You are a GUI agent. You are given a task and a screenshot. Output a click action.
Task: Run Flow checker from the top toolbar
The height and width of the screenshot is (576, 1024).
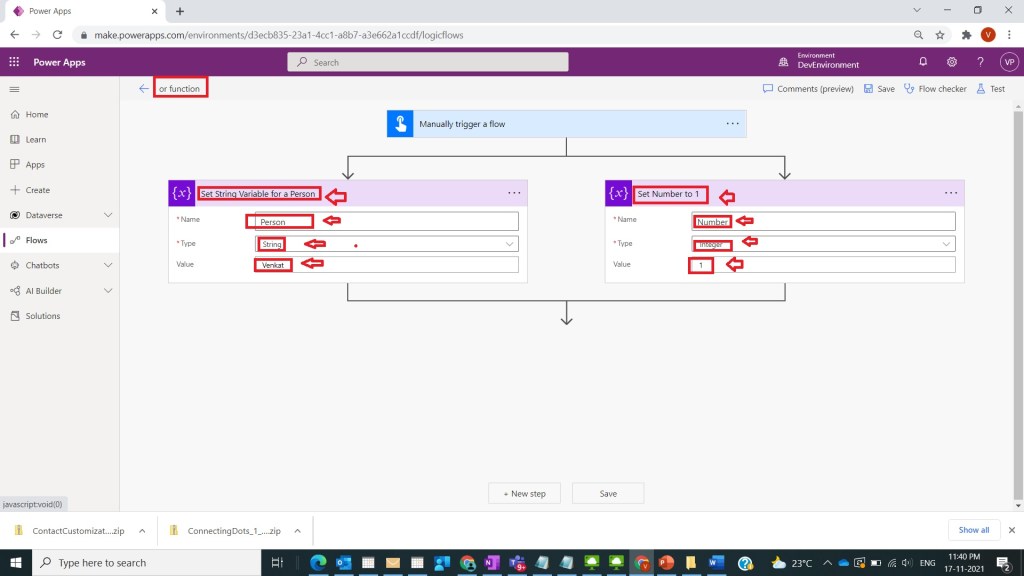tap(935, 89)
